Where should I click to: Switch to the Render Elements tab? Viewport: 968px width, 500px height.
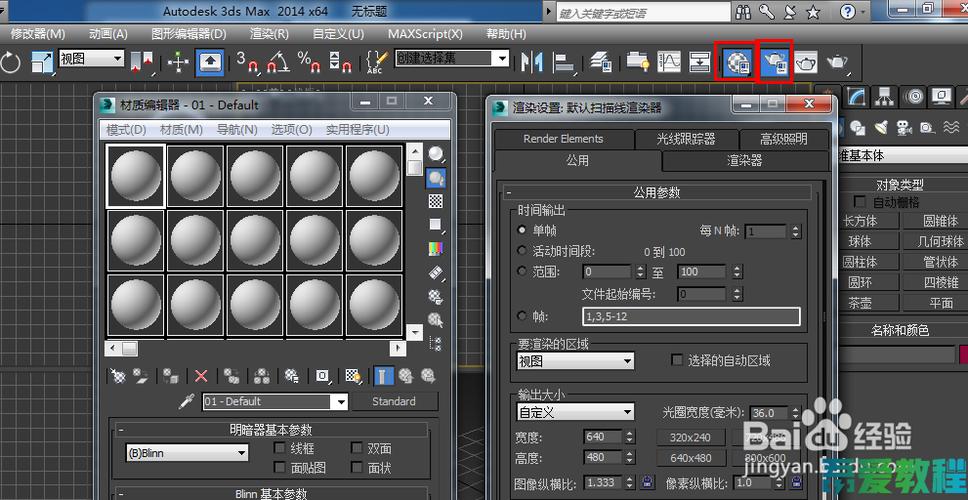[563, 138]
